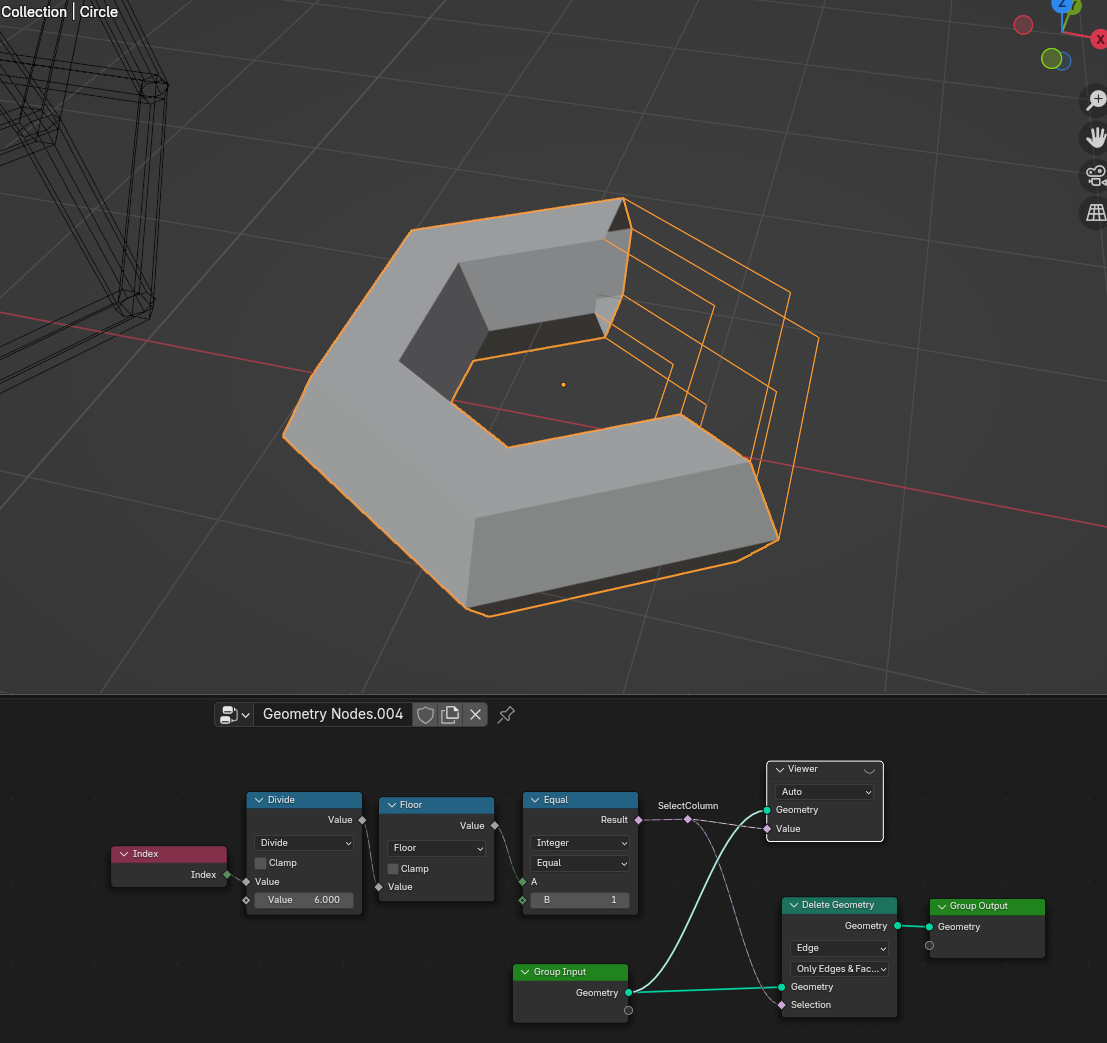Enable Clamp checkbox in the Floor node

(393, 869)
